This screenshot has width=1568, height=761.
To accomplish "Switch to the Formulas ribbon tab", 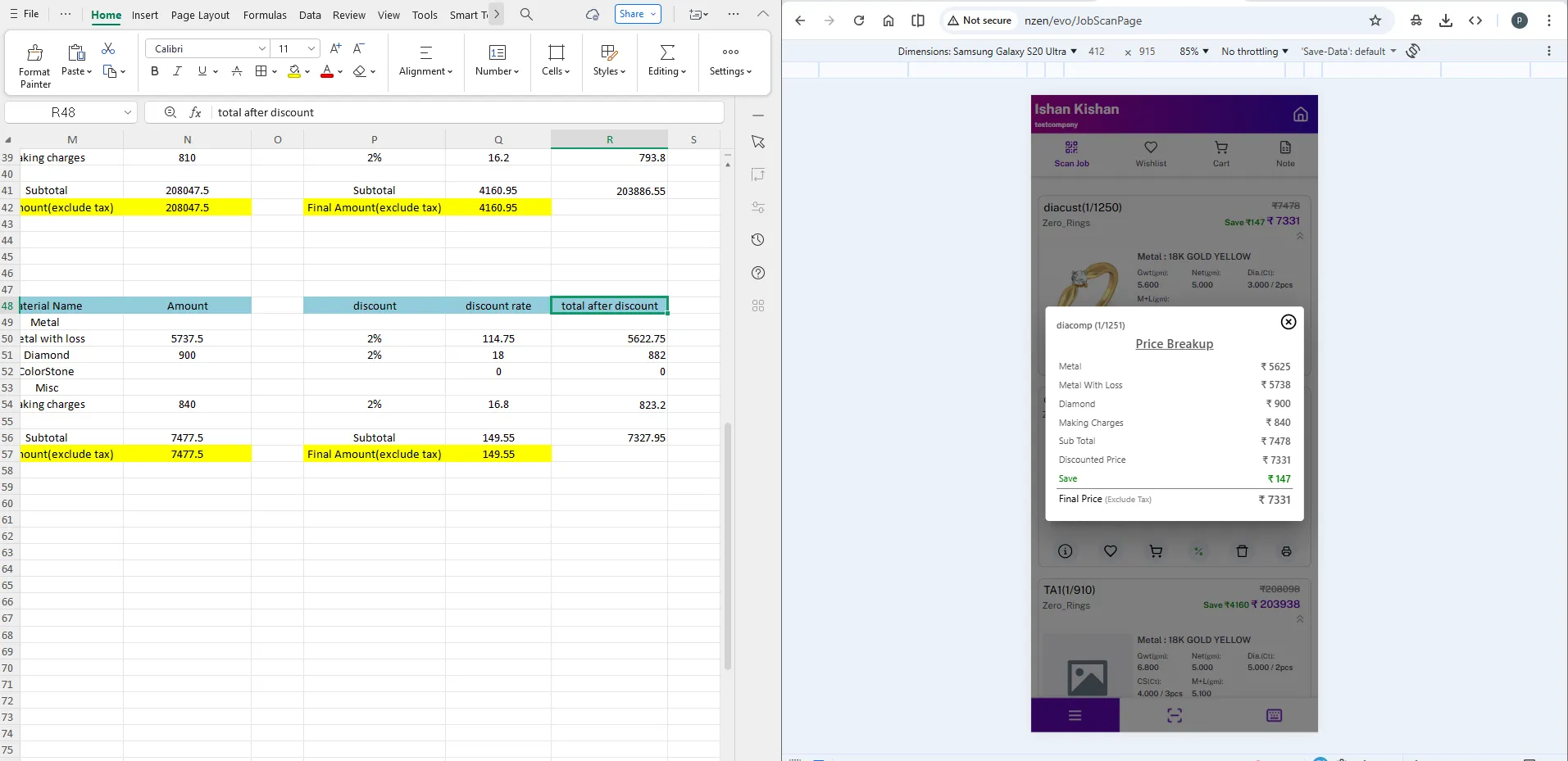I will [x=265, y=15].
